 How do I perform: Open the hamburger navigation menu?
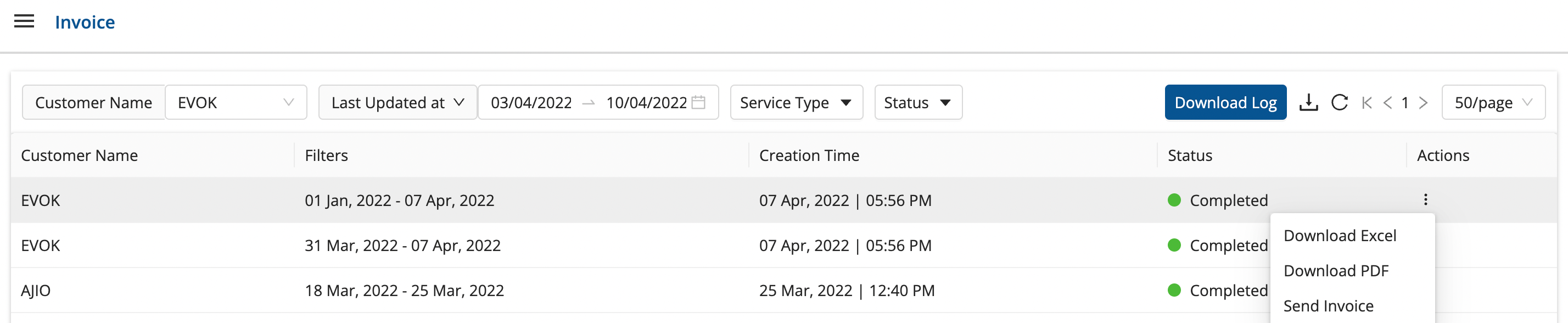[x=24, y=22]
